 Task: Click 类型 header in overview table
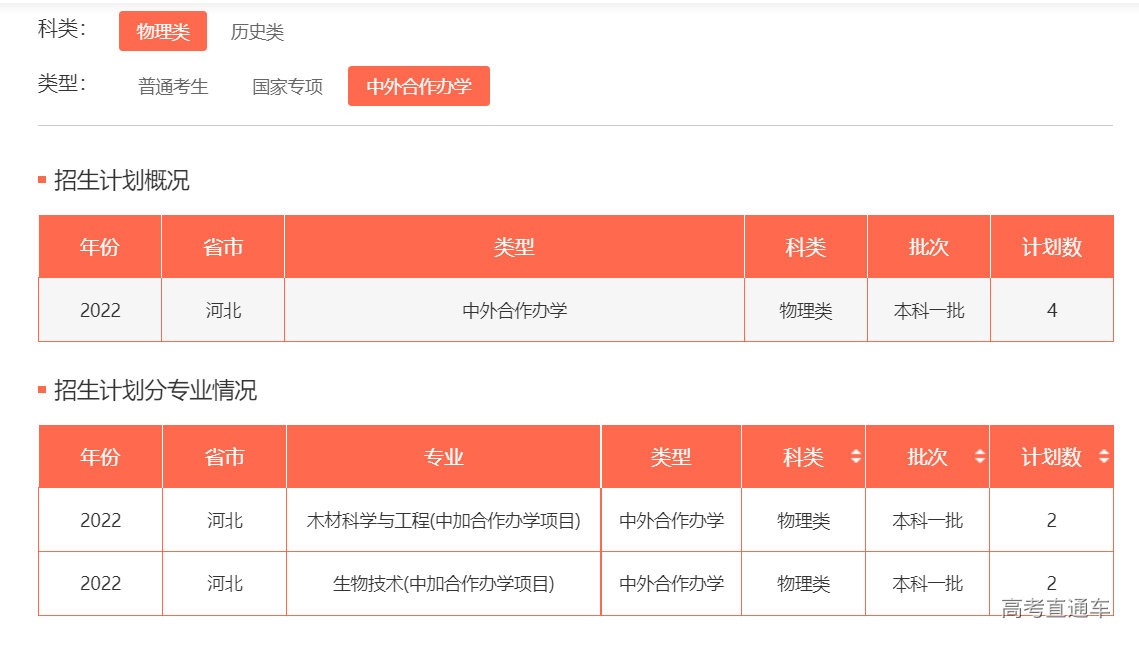click(x=514, y=247)
